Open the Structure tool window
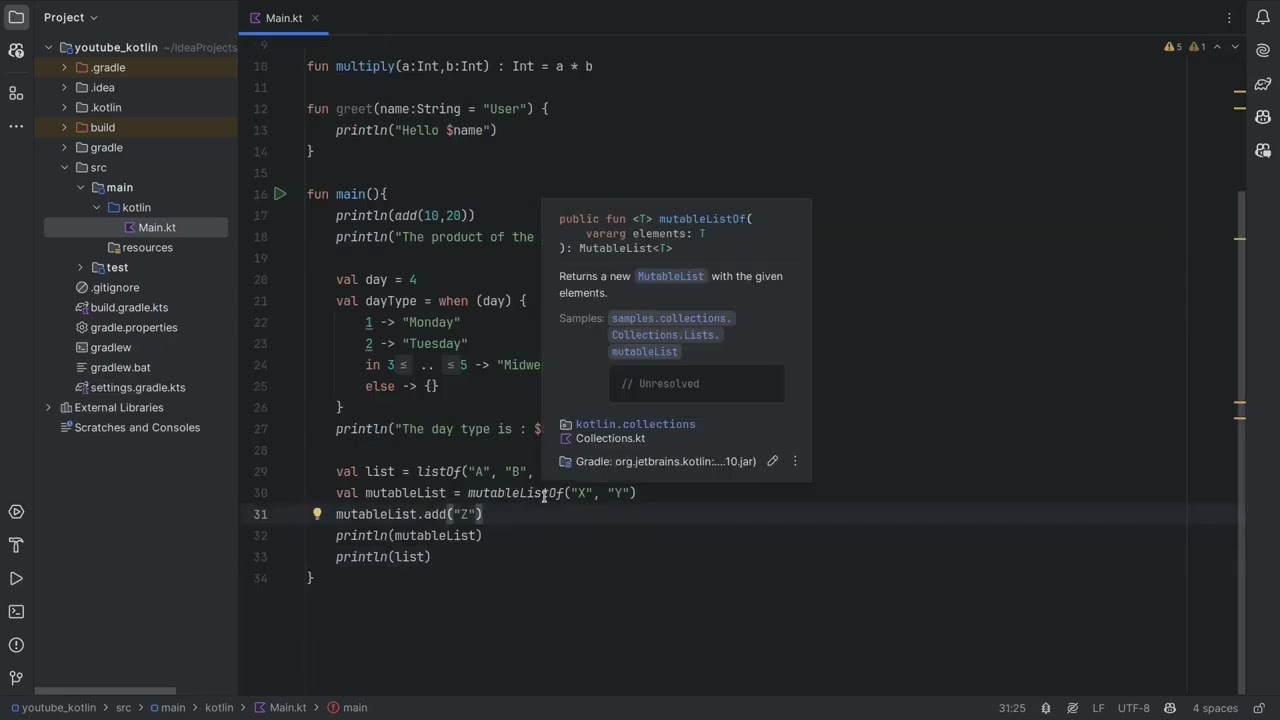Viewport: 1280px width, 720px height. pyautogui.click(x=16, y=93)
